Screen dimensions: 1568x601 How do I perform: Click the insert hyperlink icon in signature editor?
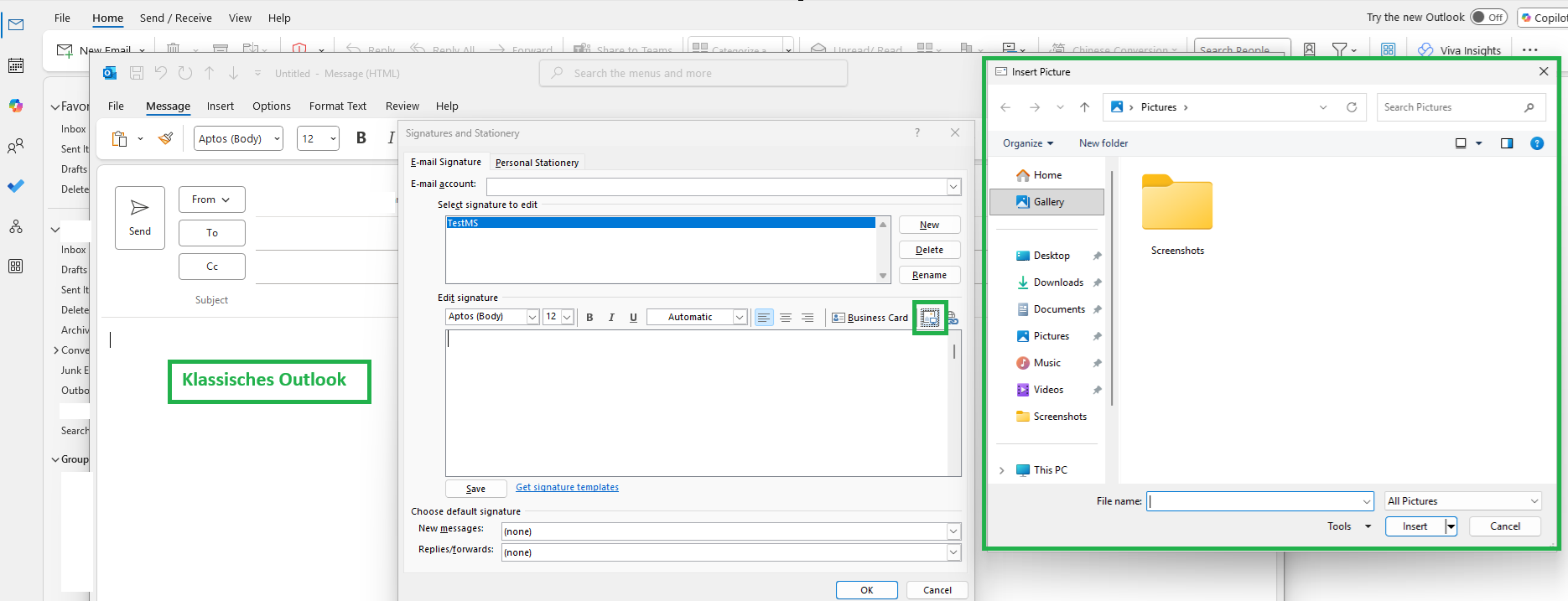tap(952, 318)
